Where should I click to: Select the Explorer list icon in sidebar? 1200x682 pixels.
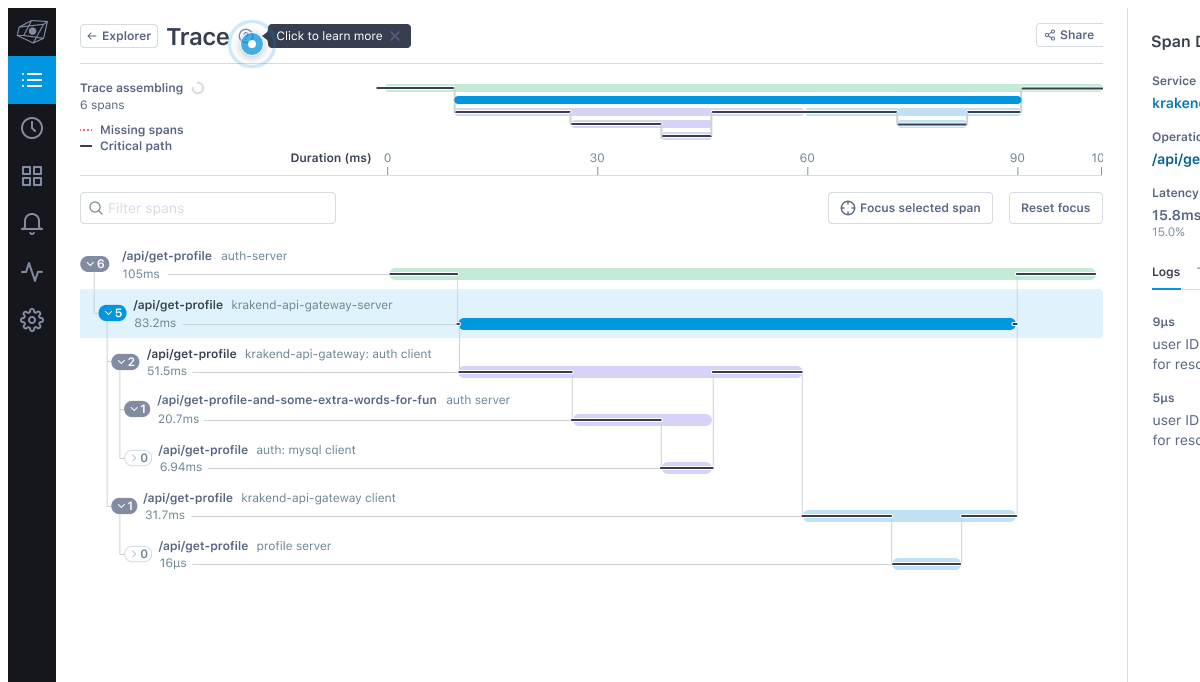(x=32, y=80)
